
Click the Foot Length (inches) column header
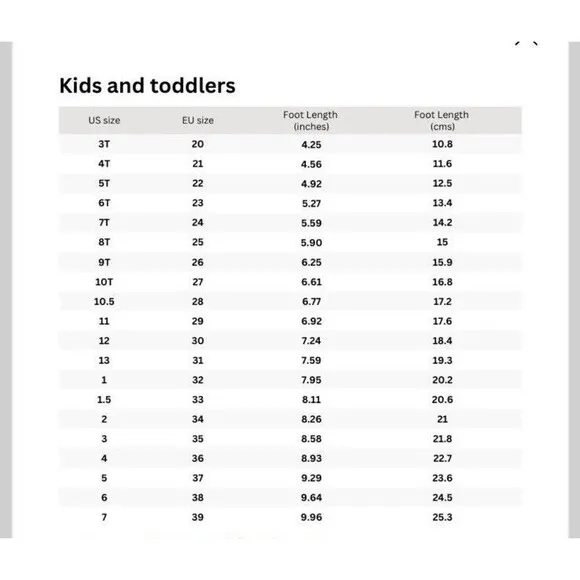coord(311,121)
